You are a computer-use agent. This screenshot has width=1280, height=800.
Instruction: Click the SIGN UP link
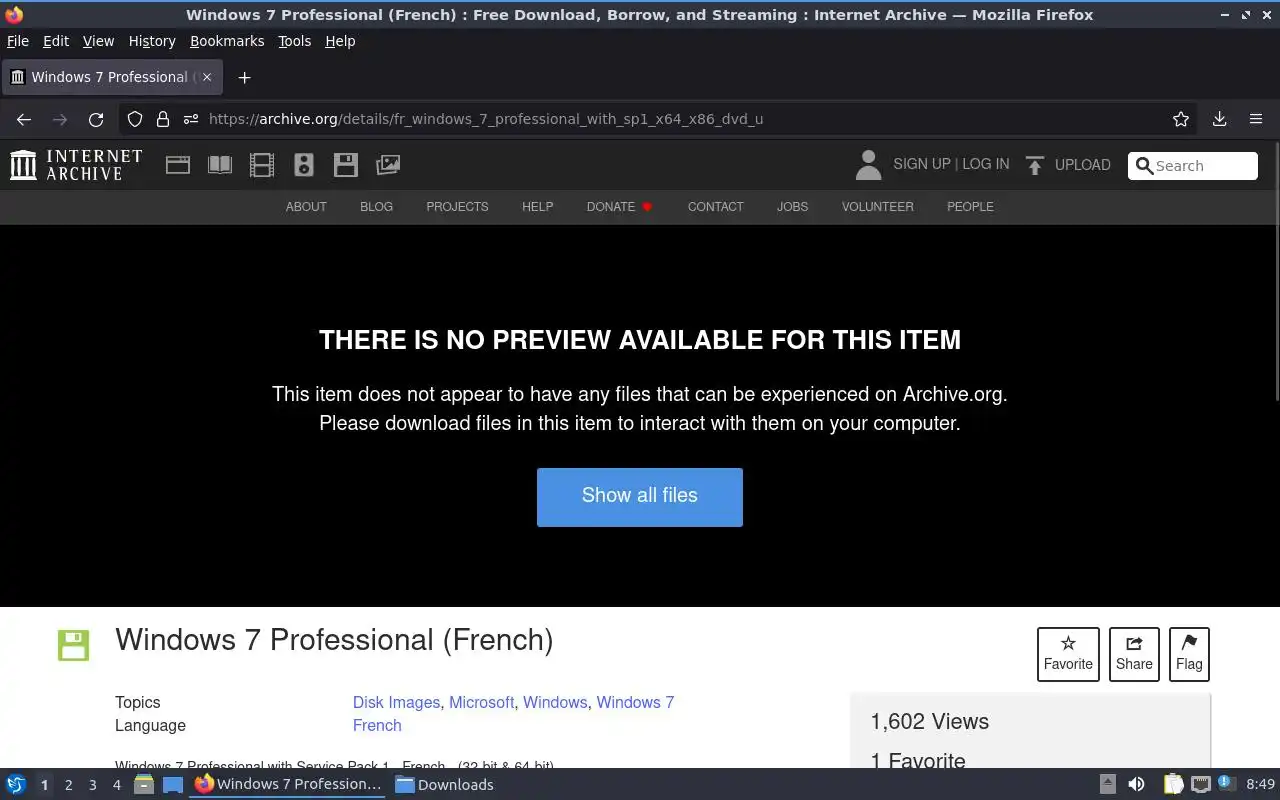(922, 164)
